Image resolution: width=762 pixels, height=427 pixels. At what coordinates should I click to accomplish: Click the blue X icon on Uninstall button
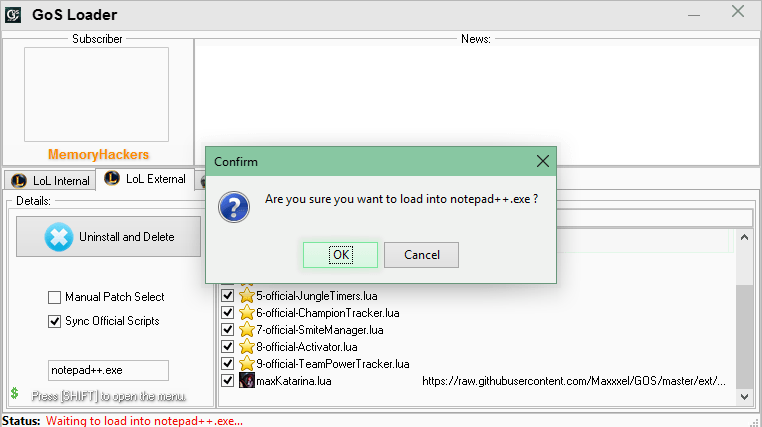coord(59,237)
